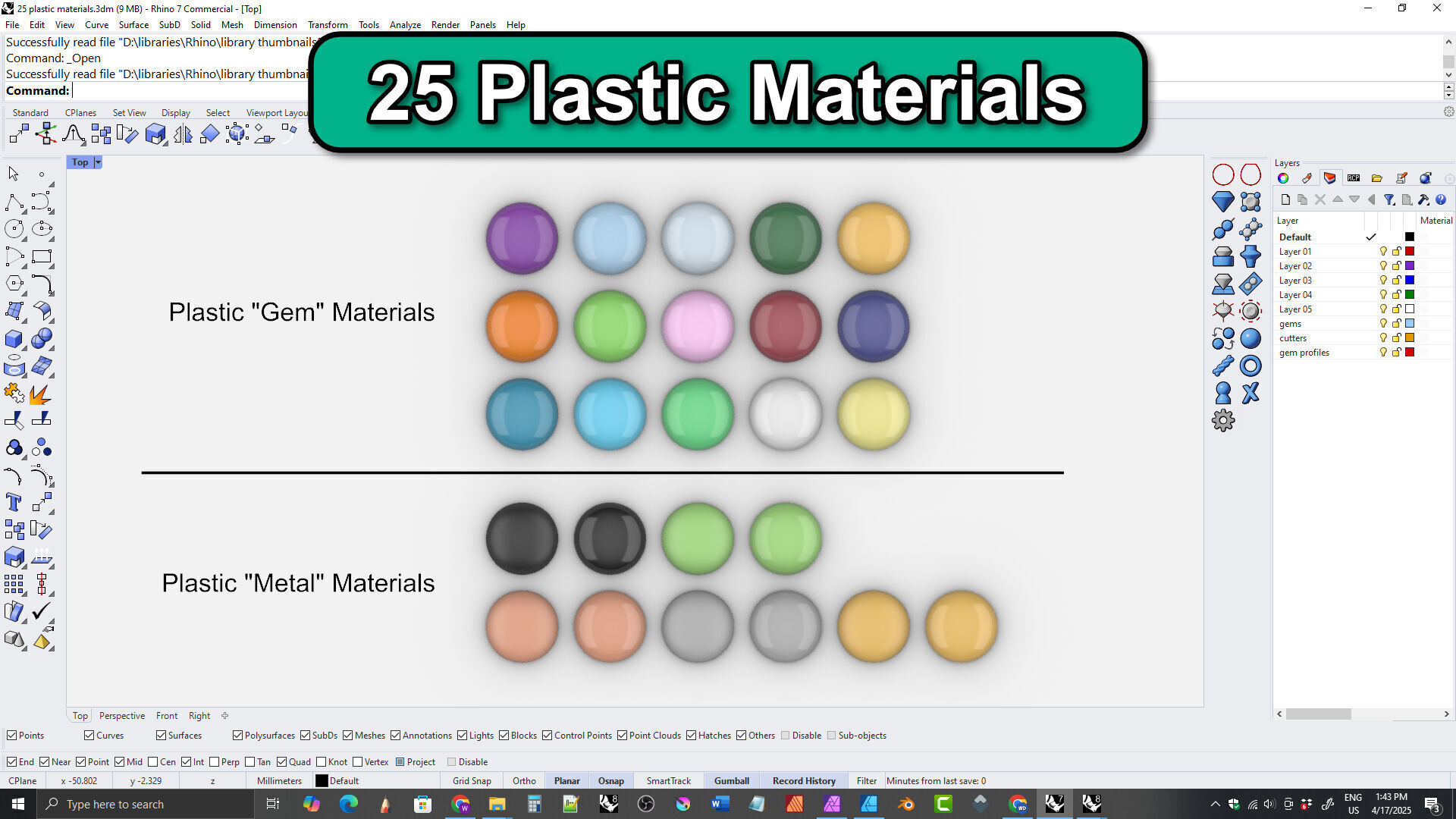Open the gear settings icon in jewelry toolbar
This screenshot has height=819, width=1456.
pyautogui.click(x=1222, y=420)
